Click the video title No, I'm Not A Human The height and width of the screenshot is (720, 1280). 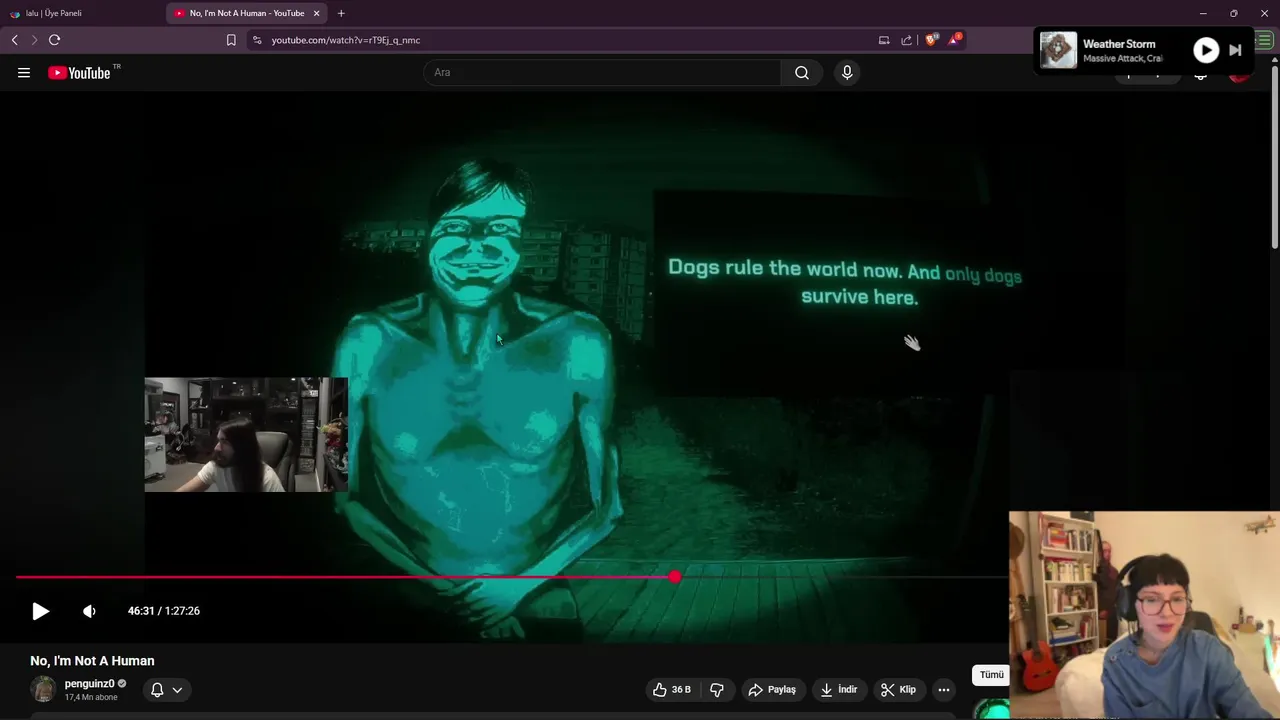click(x=92, y=661)
